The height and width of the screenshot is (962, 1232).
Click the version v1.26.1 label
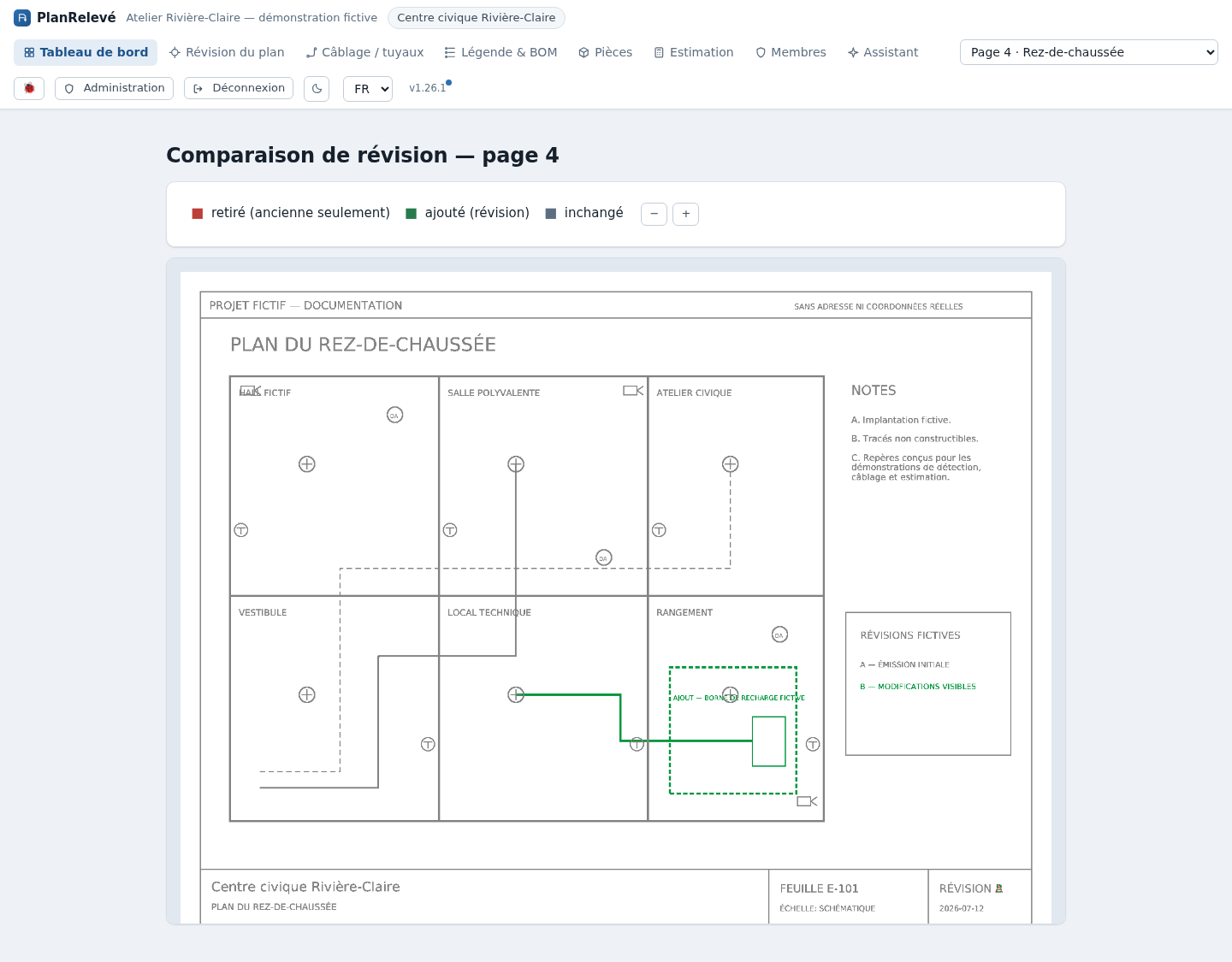428,88
